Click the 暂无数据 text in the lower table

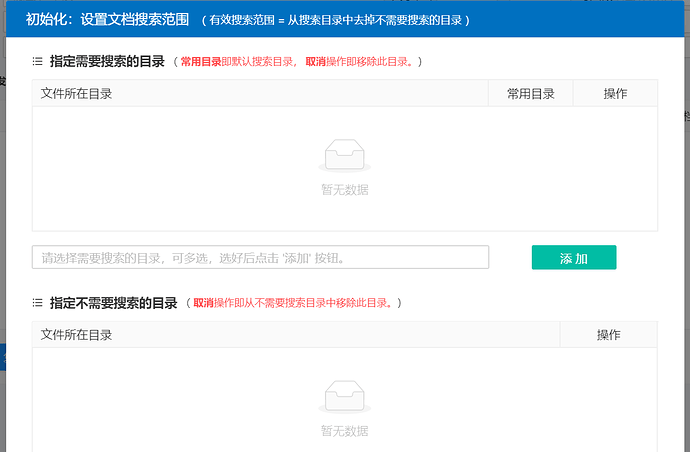[x=344, y=431]
